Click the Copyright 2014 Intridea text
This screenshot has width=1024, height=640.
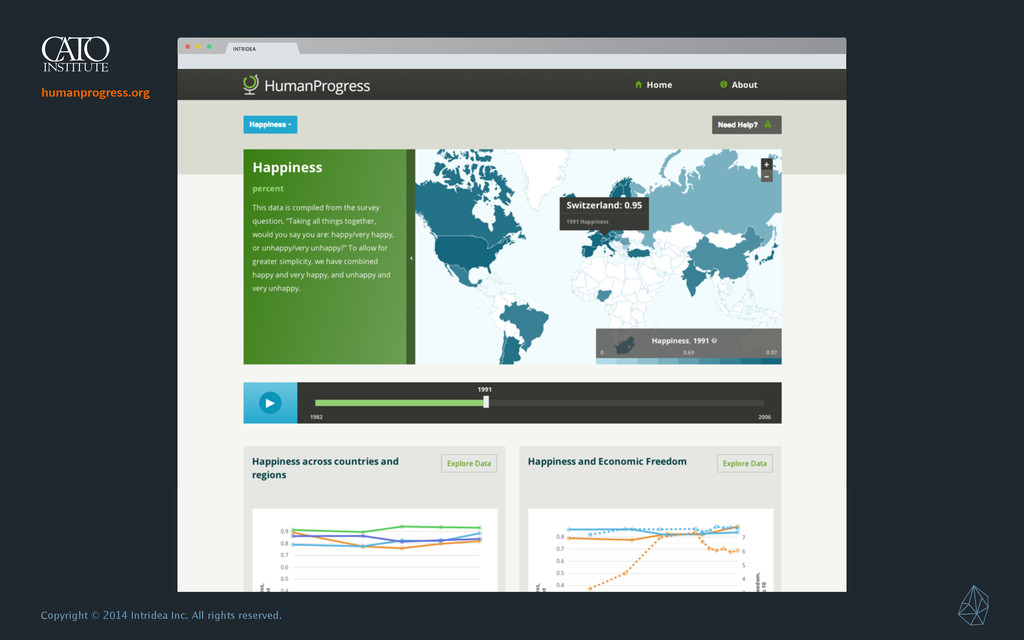click(161, 615)
